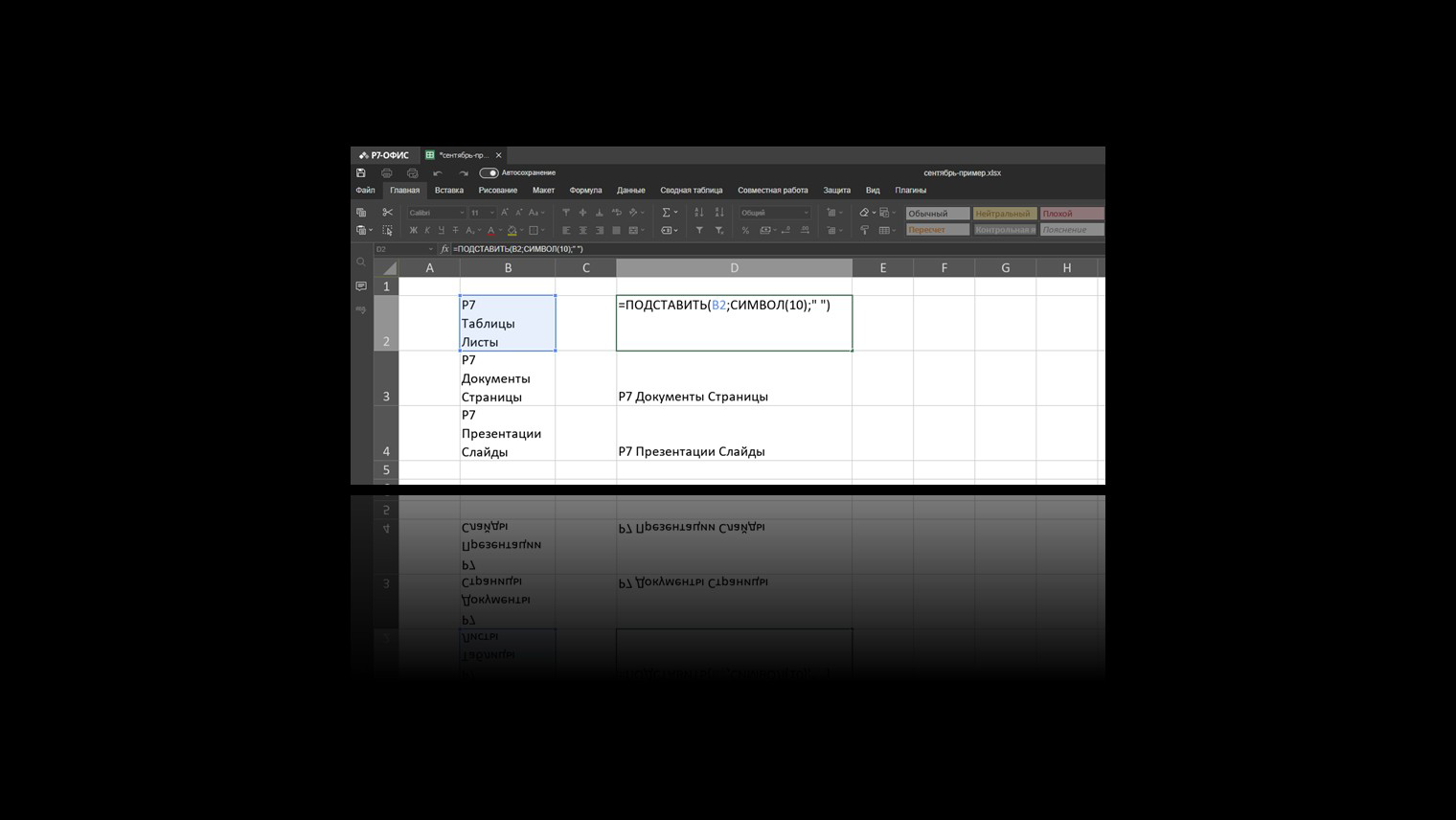Switch to the Данные tab
This screenshot has height=820, width=1456.
click(x=631, y=191)
